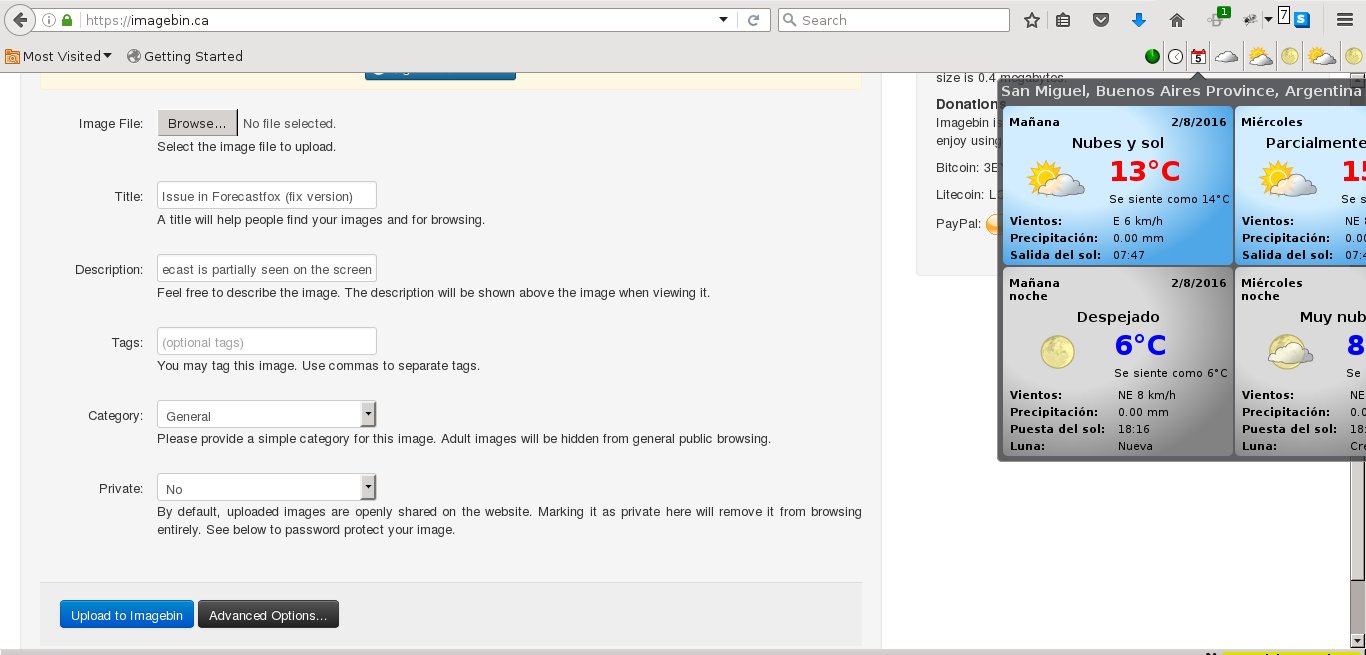Image resolution: width=1366 pixels, height=655 pixels.
Task: Click into the Description input field
Action: tap(267, 268)
